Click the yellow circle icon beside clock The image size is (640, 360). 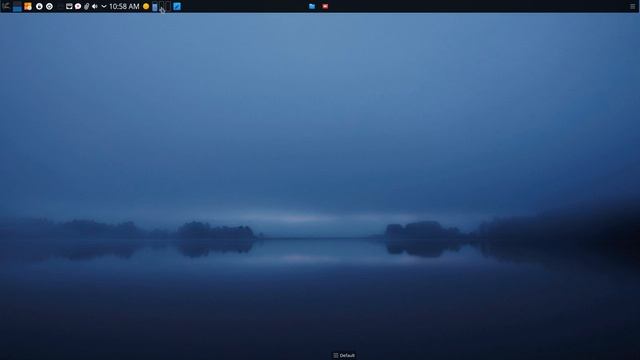pyautogui.click(x=146, y=6)
